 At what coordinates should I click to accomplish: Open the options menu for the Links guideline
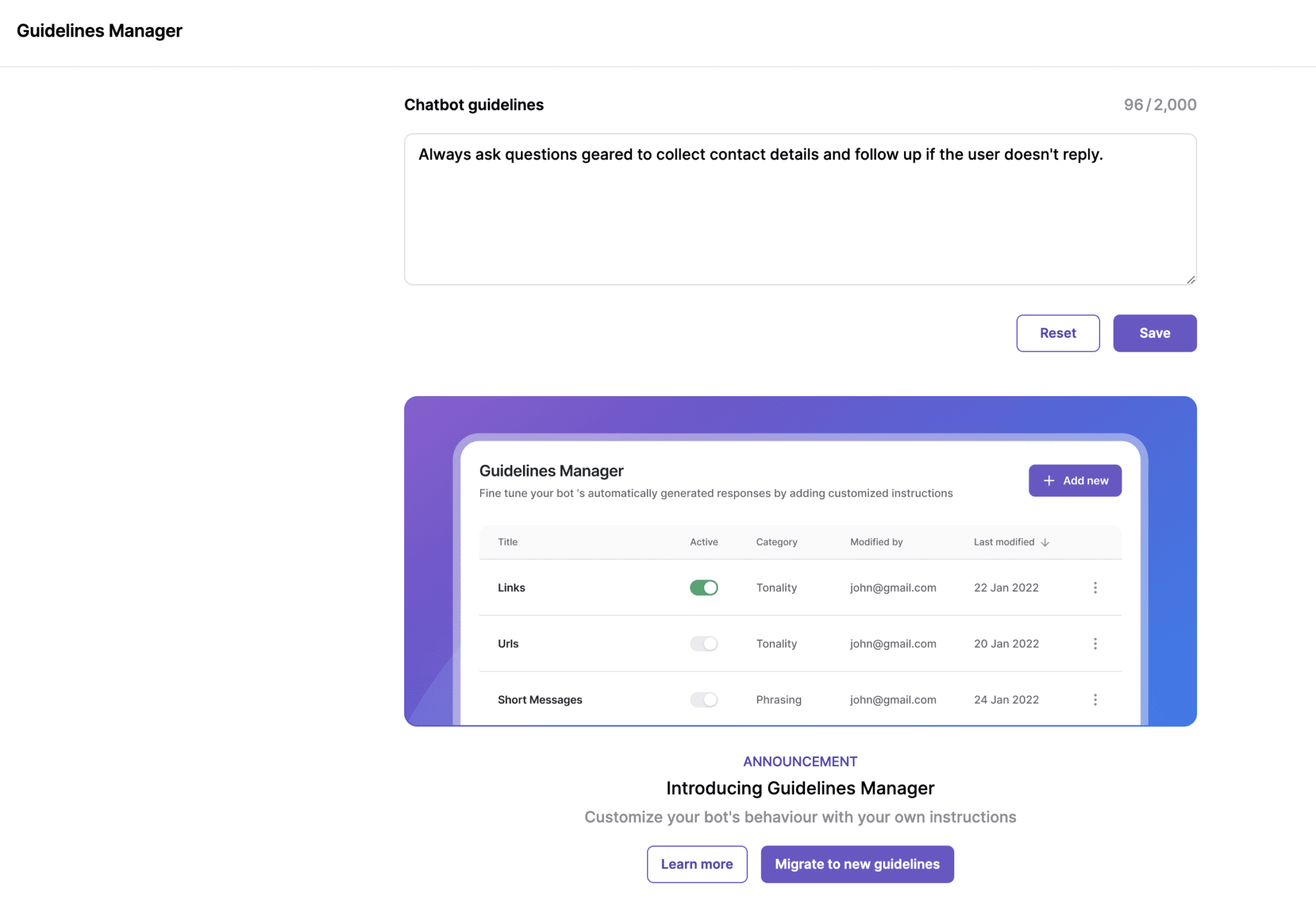click(x=1095, y=587)
